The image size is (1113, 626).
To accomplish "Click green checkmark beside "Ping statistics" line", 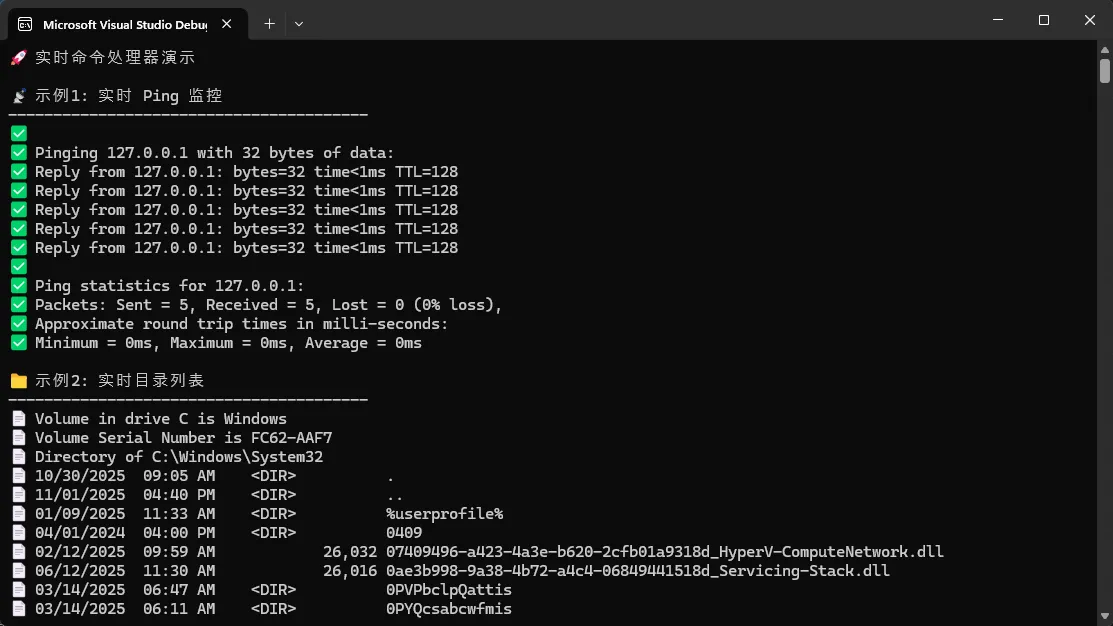I will tap(18, 286).
